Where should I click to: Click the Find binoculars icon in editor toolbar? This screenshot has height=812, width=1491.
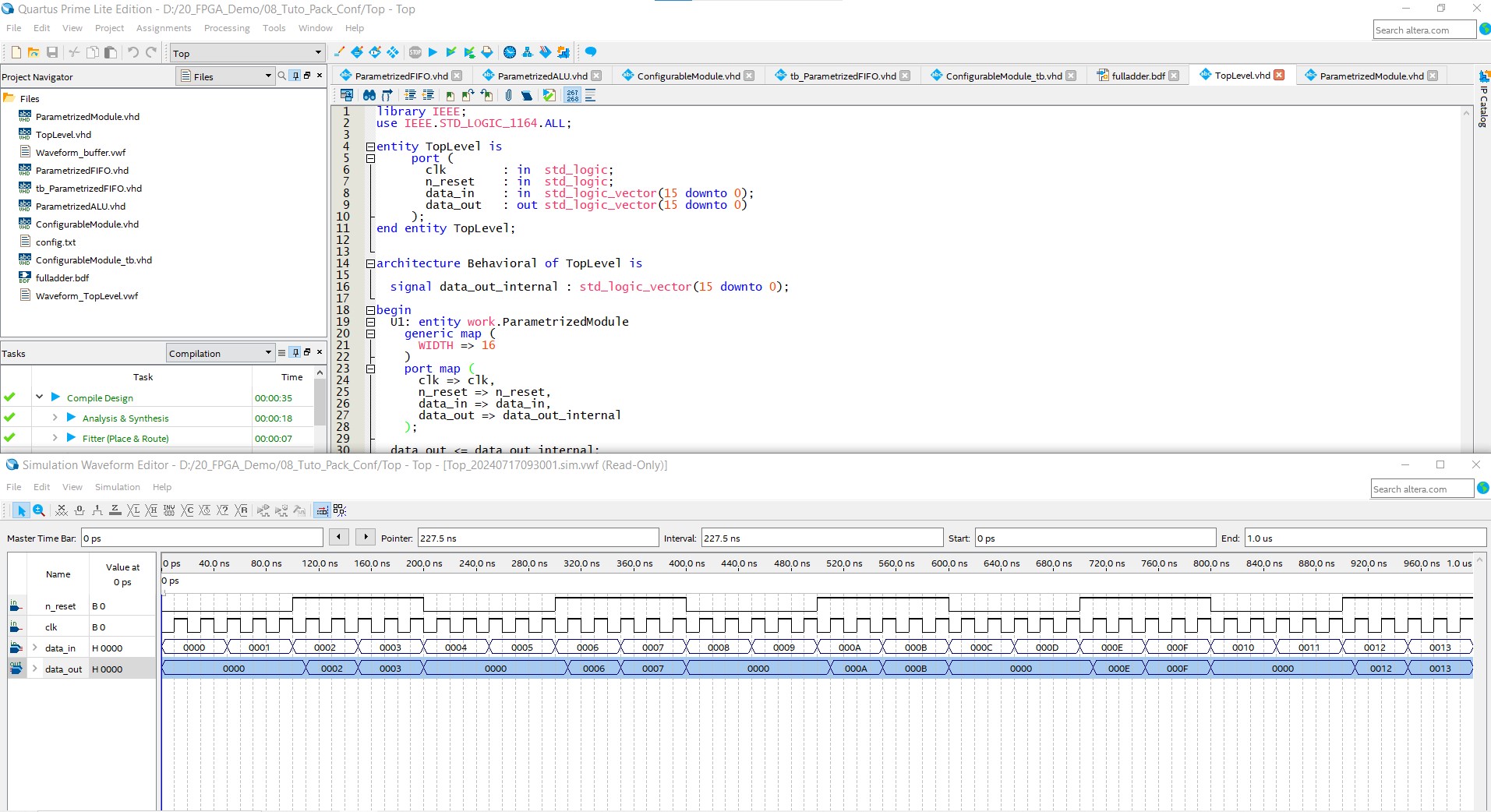point(369,95)
